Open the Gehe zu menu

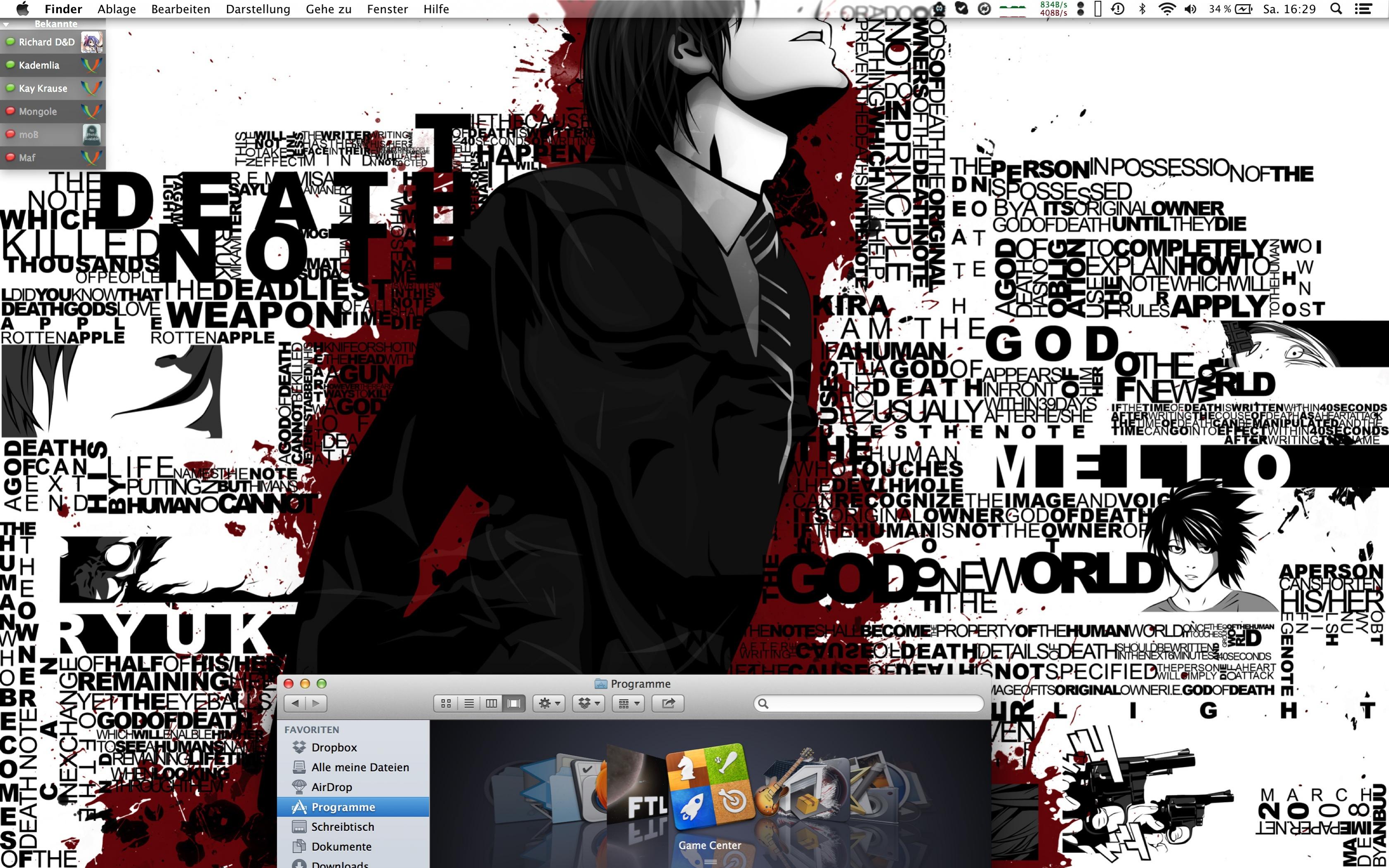(x=328, y=9)
